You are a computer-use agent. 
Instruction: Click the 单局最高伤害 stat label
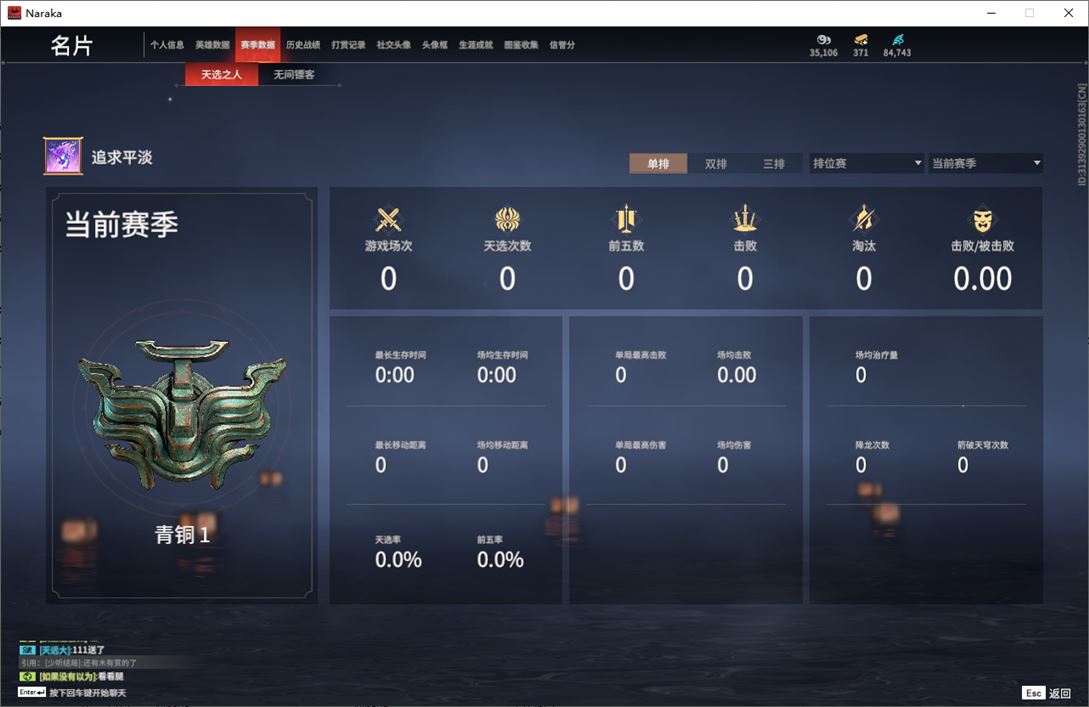(x=640, y=445)
